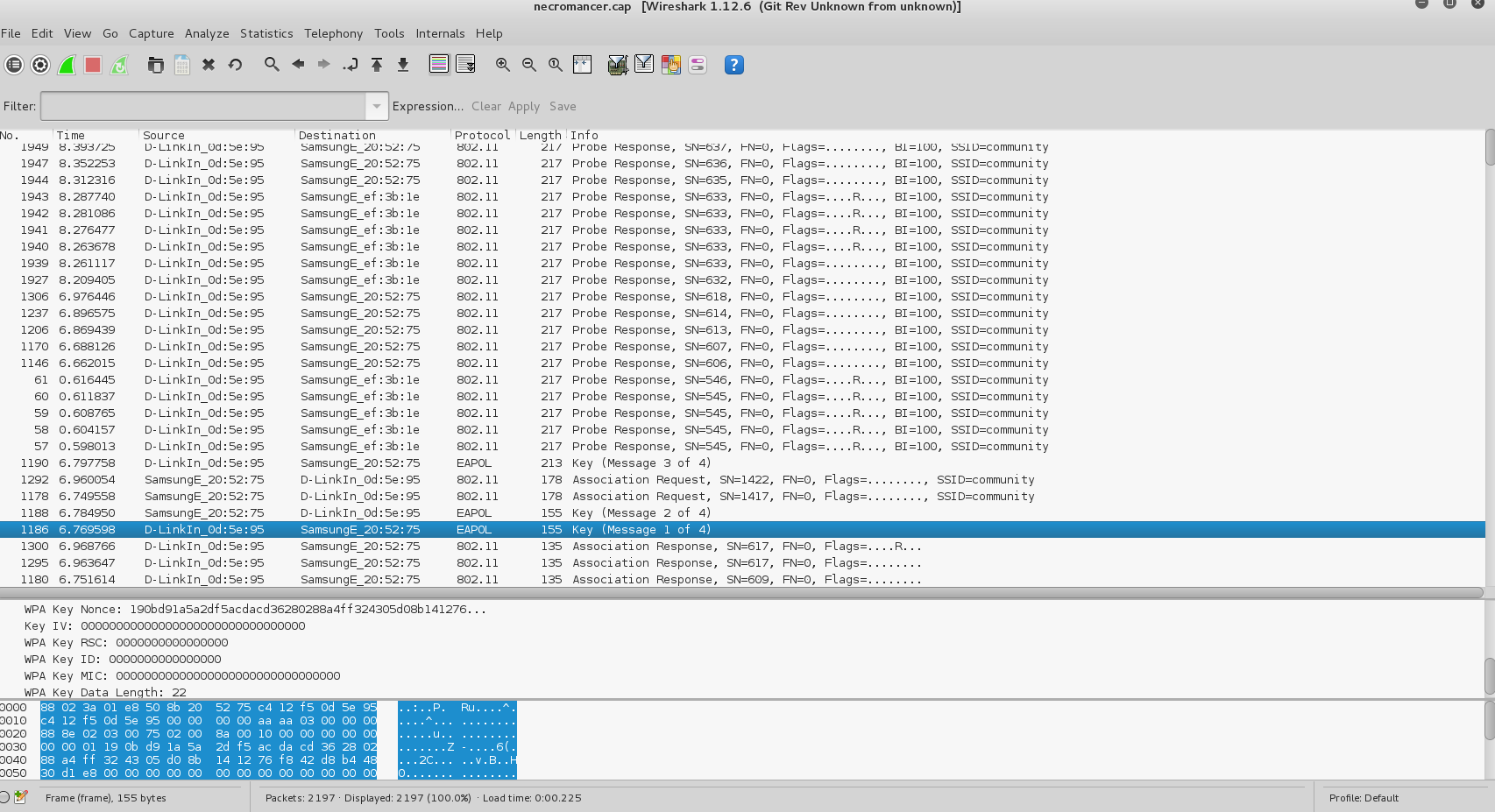
Task: Jump to the first packet
Action: [377, 65]
